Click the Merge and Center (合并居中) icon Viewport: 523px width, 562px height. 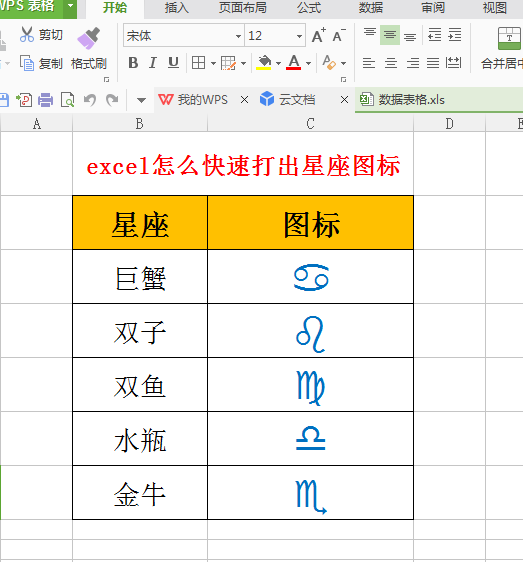pos(509,38)
